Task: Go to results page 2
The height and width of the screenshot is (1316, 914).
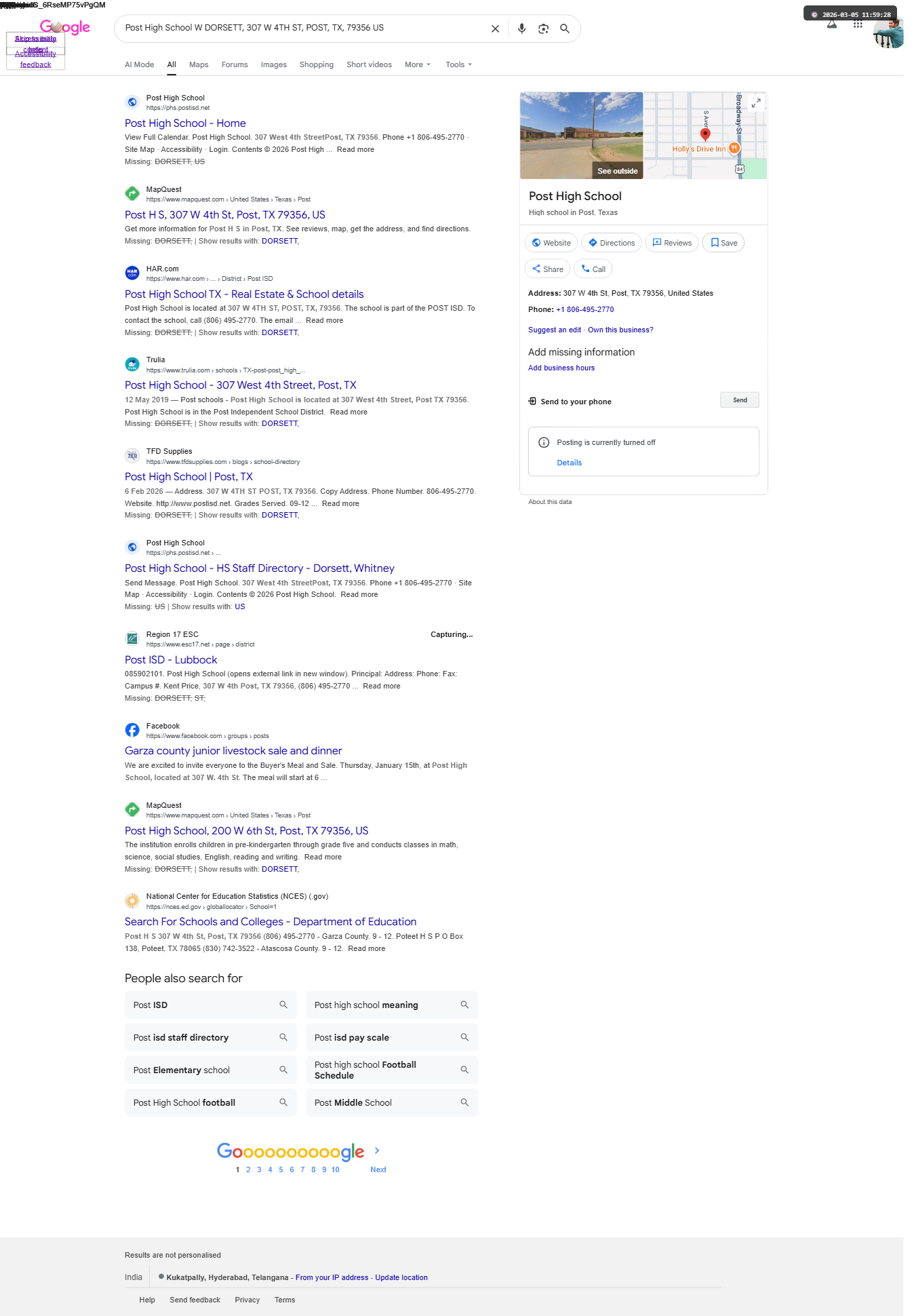Action: point(248,1169)
